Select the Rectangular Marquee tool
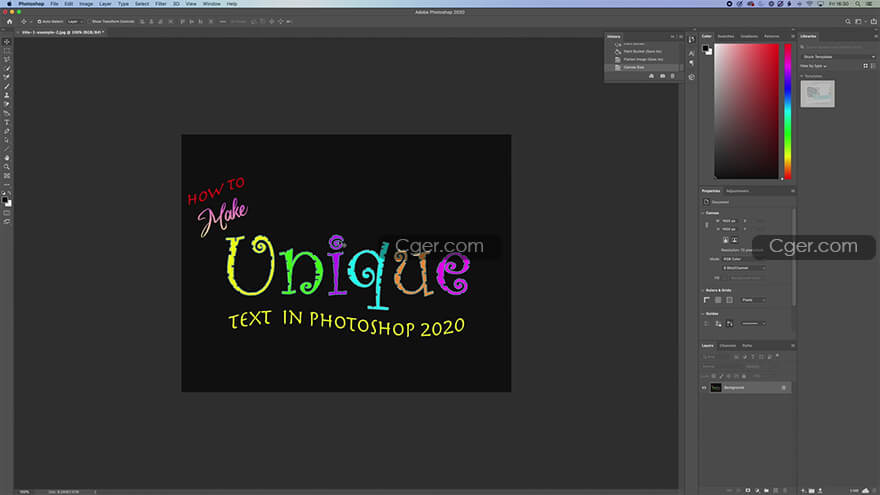Screen dimensions: 880x495 click(7, 51)
